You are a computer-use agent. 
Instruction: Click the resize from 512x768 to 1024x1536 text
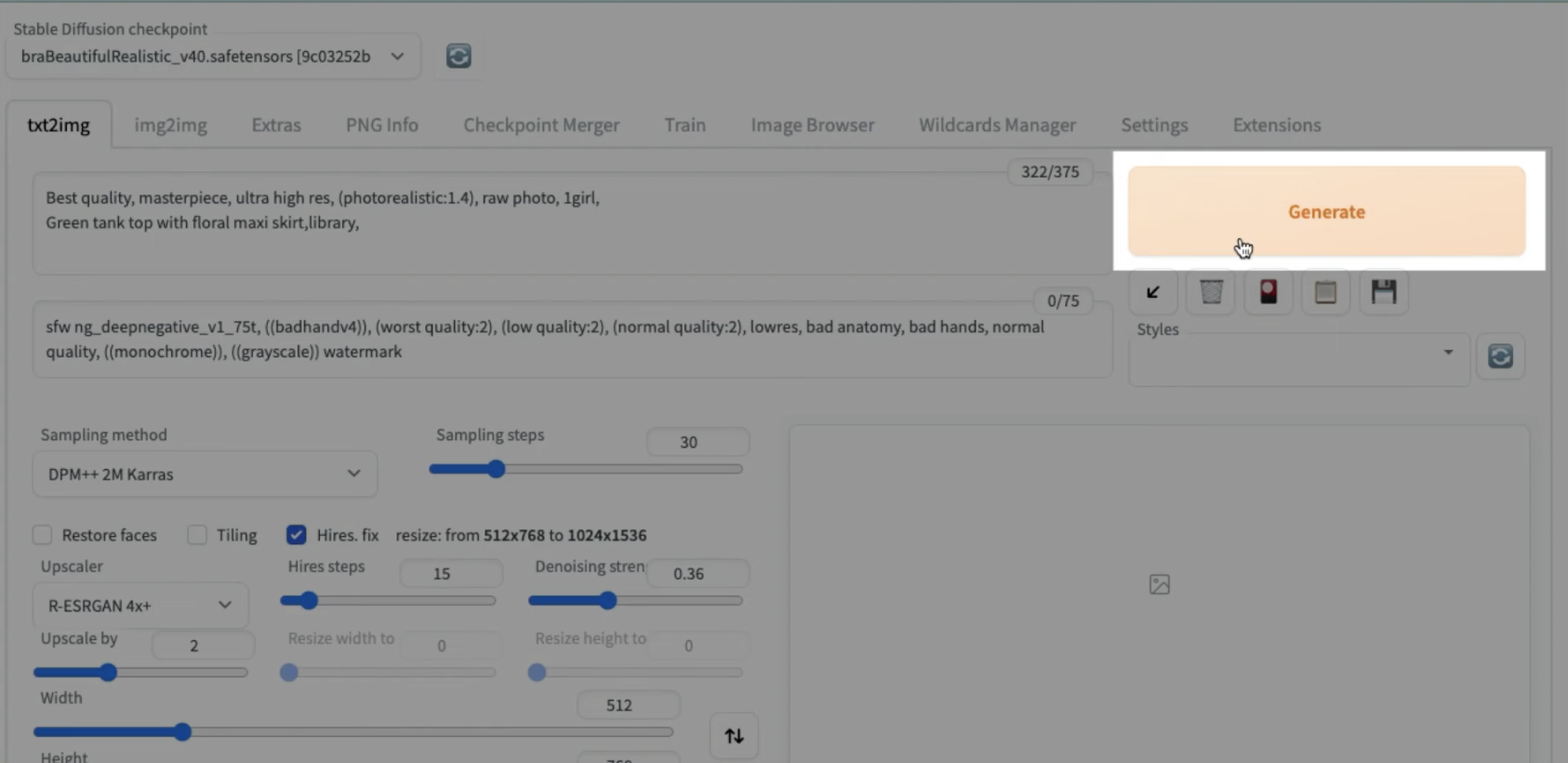pos(521,535)
